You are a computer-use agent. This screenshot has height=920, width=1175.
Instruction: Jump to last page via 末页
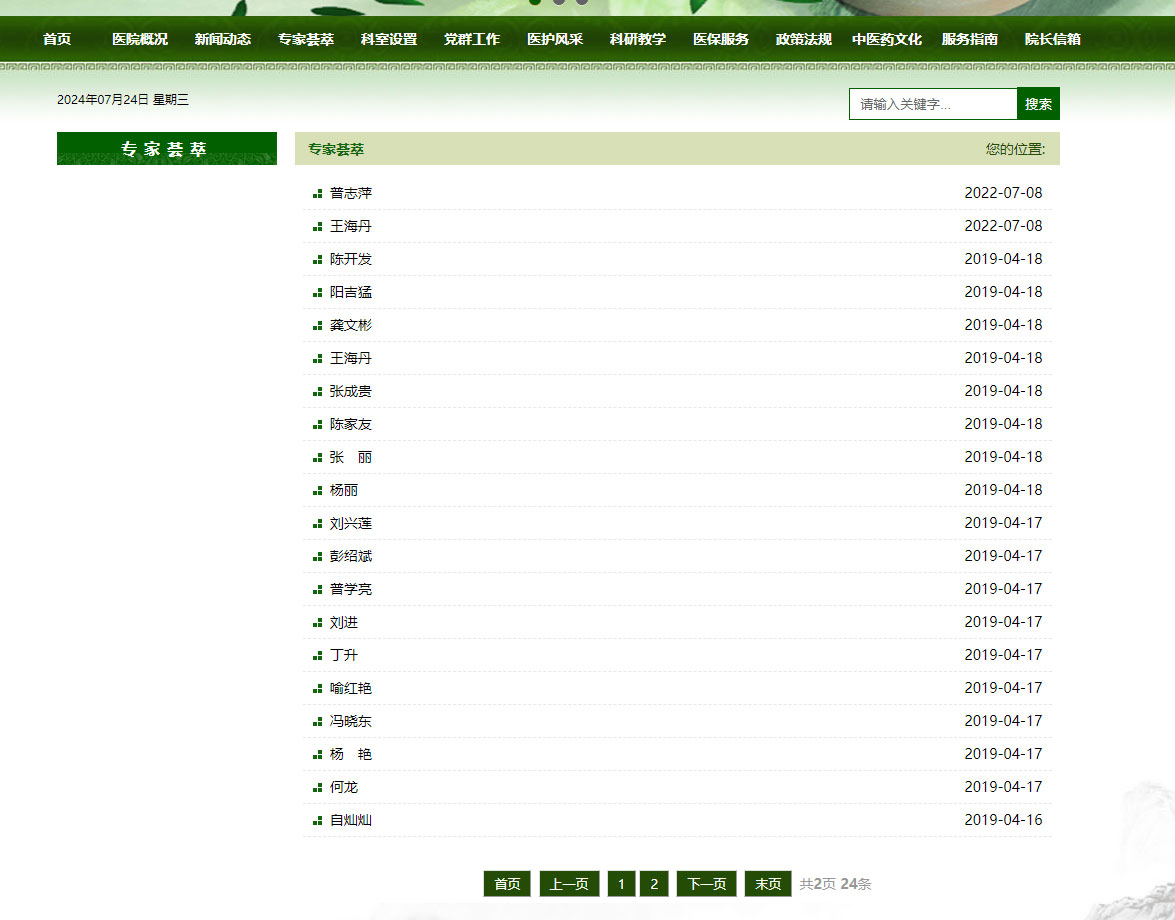click(x=768, y=884)
